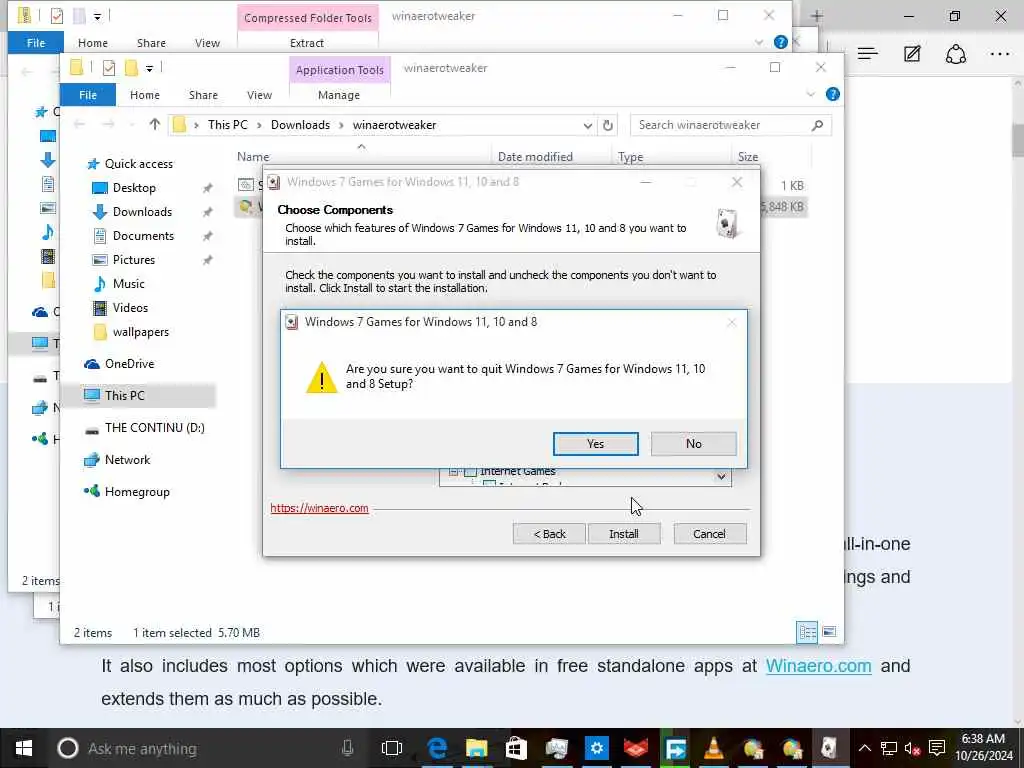Open Edge Hub reading list icon

click(x=867, y=54)
